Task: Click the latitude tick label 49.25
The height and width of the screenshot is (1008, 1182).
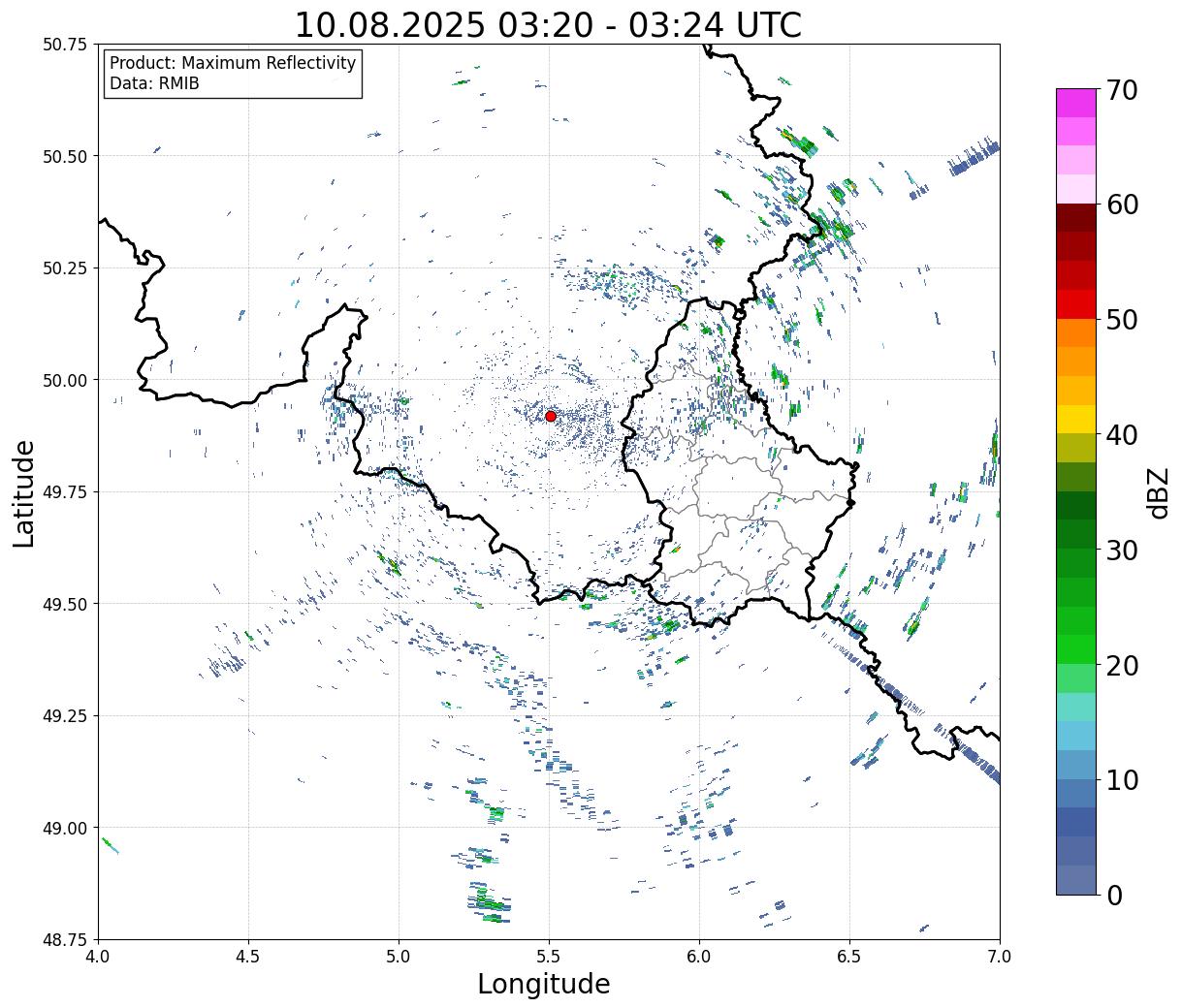Action: click(65, 716)
